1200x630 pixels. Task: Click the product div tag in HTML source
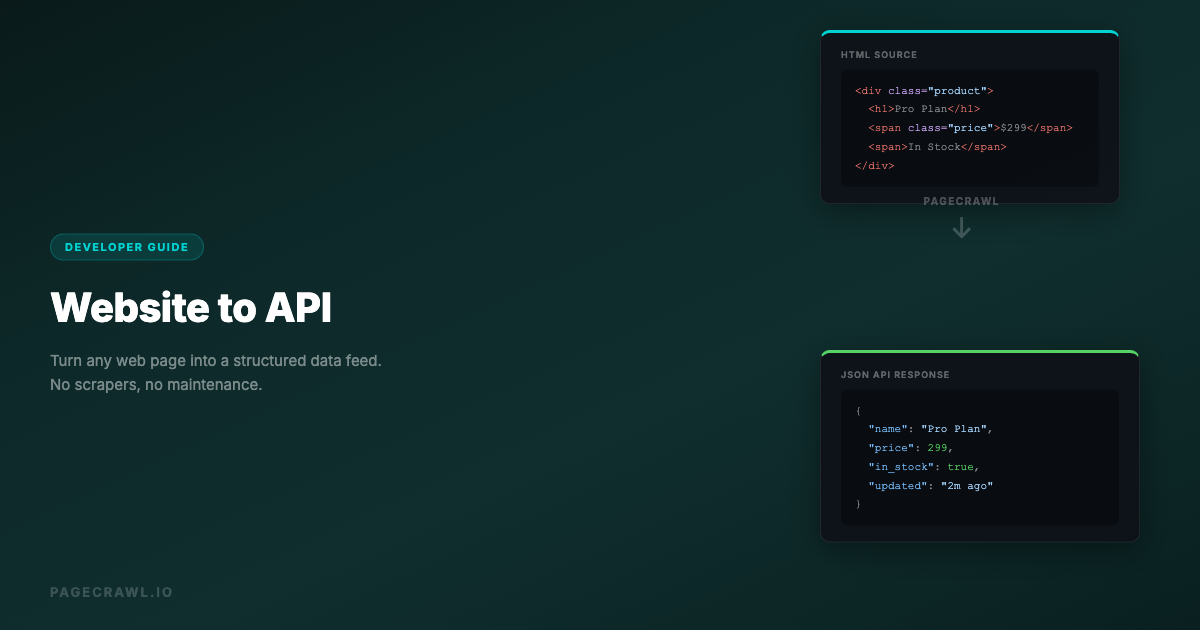pyautogui.click(x=924, y=90)
